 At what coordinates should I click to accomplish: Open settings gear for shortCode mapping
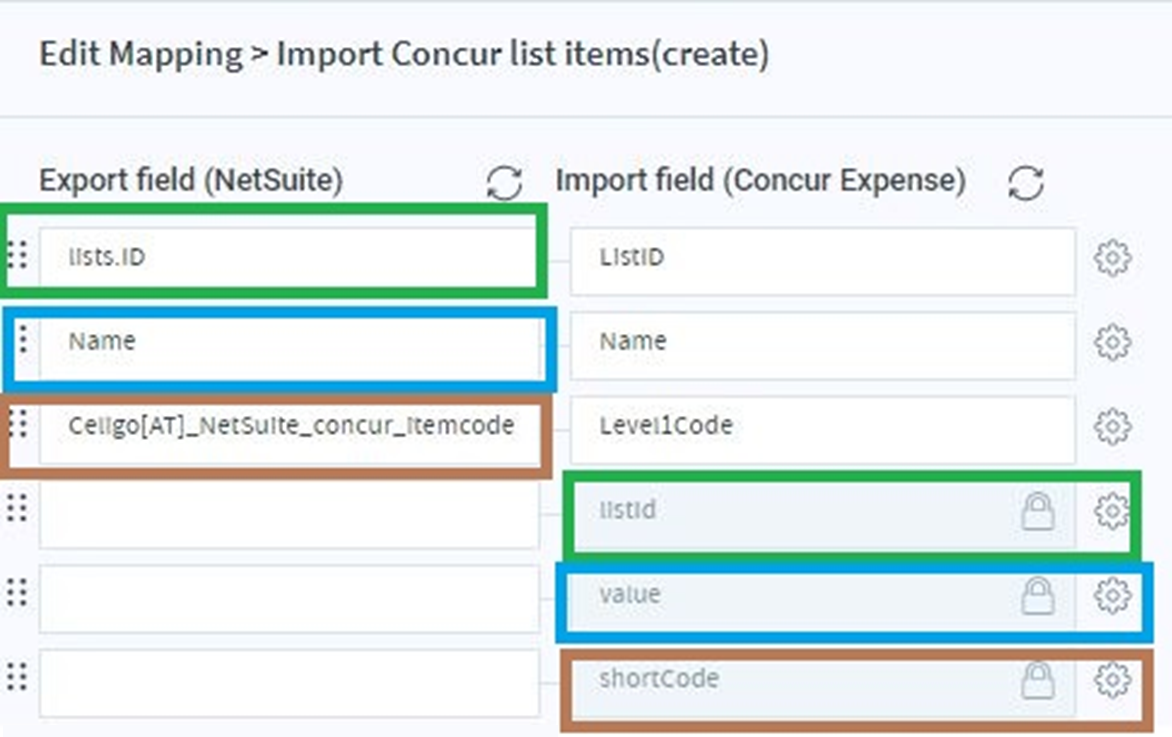[x=1112, y=680]
